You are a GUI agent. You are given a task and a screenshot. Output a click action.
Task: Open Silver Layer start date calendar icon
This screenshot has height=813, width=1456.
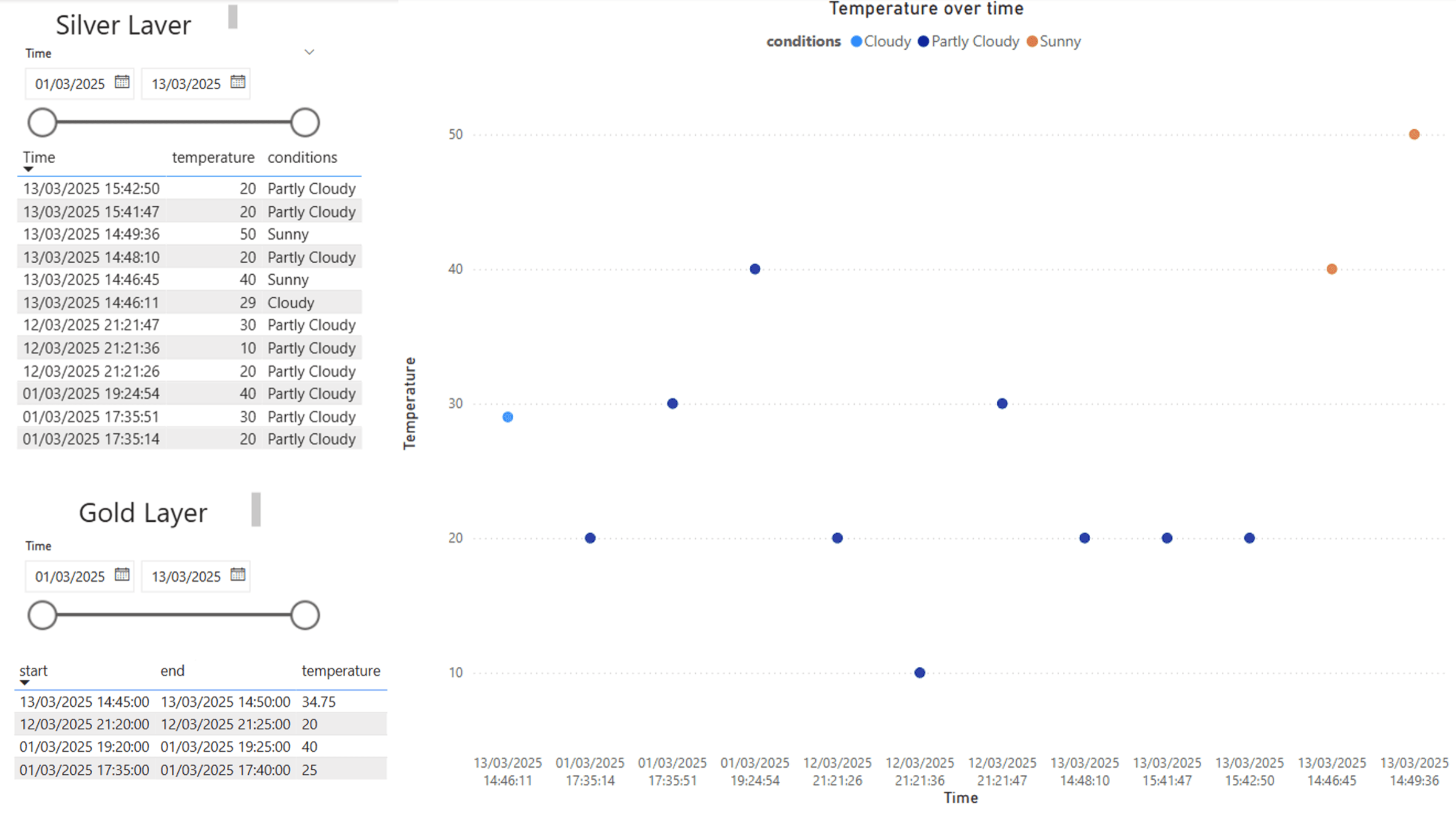click(x=122, y=82)
